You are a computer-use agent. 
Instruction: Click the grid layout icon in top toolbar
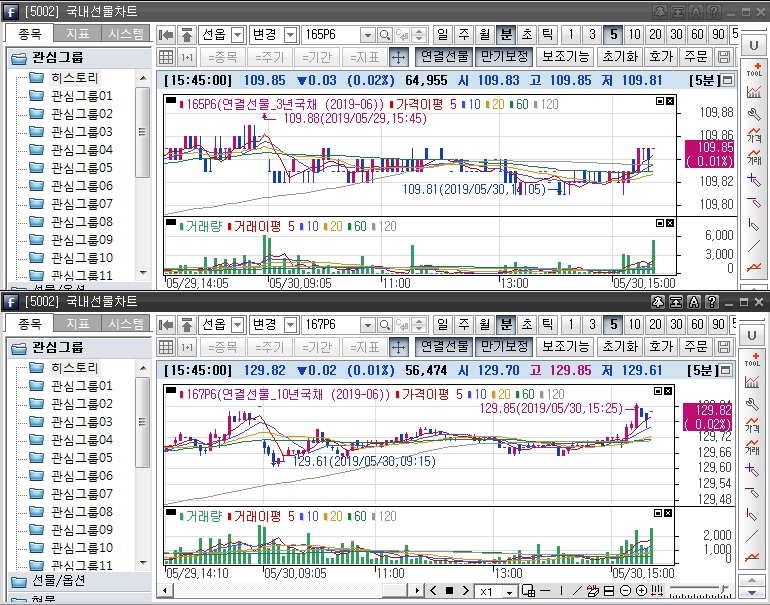point(166,57)
